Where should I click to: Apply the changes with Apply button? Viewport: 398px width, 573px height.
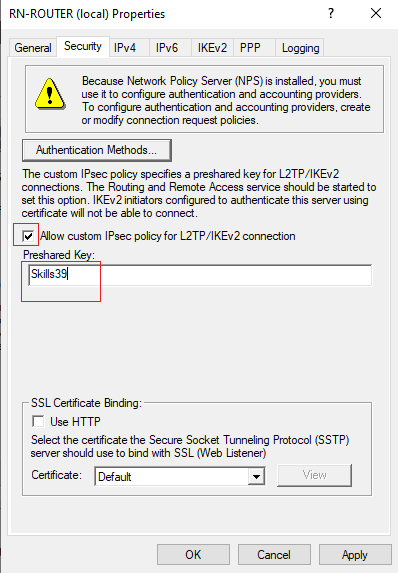pos(355,554)
